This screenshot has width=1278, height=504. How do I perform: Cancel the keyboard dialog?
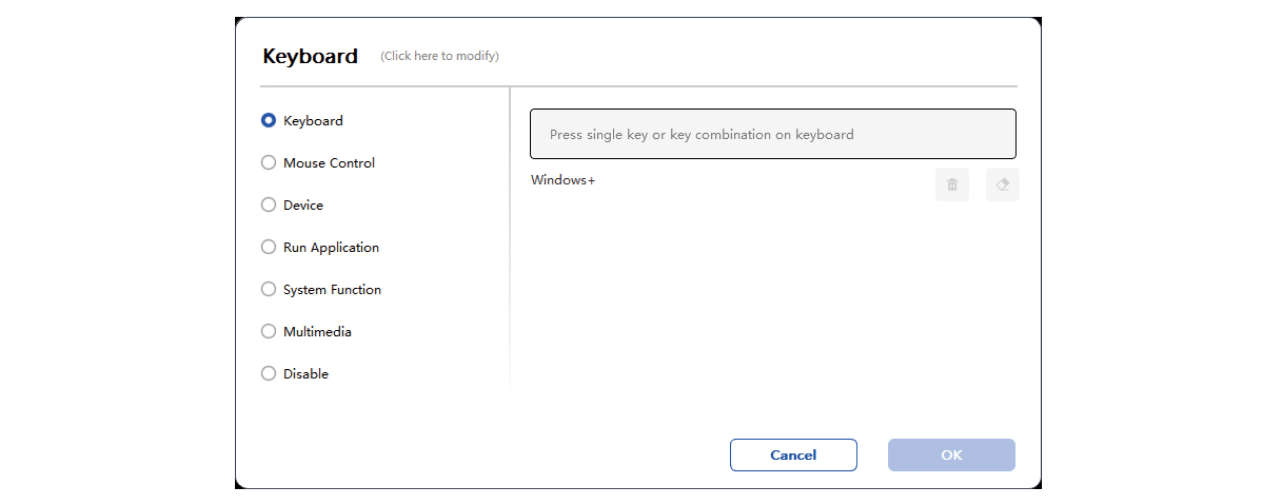tap(793, 455)
